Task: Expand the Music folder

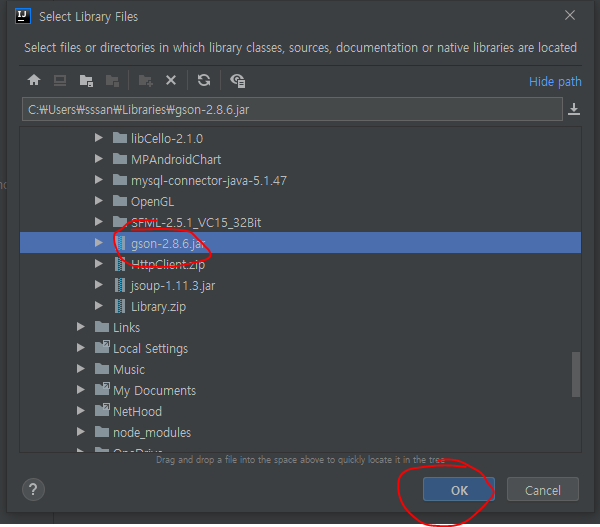Action: point(81,369)
